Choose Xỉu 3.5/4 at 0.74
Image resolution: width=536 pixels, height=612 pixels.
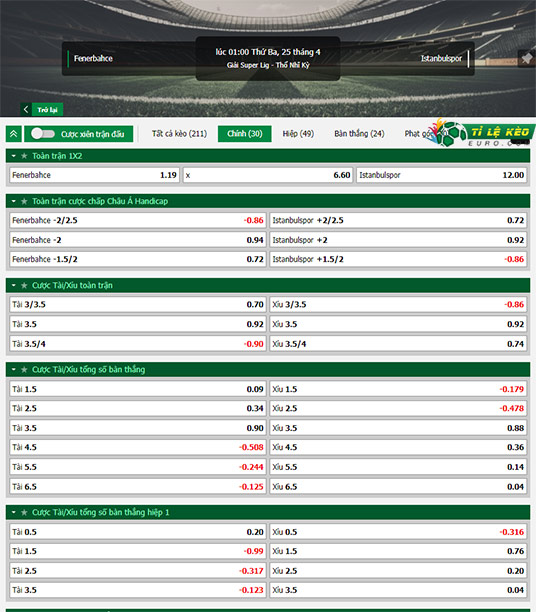tap(398, 344)
